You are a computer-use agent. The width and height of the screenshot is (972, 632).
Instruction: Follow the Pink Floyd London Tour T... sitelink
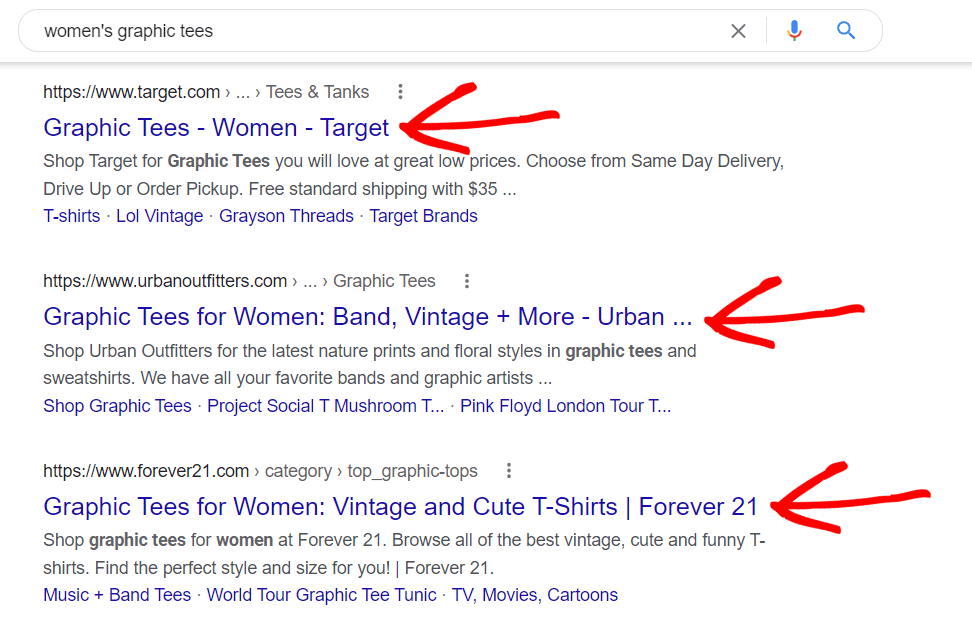565,406
